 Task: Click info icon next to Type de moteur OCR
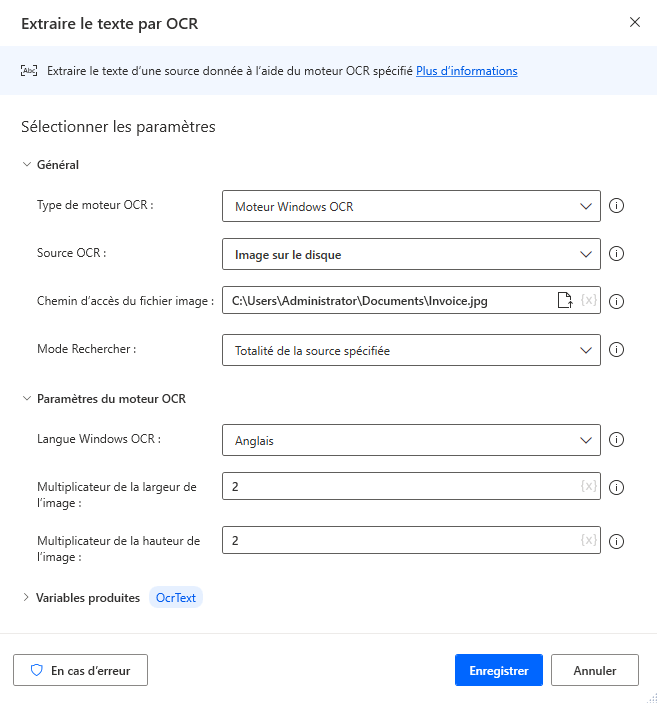tap(617, 207)
